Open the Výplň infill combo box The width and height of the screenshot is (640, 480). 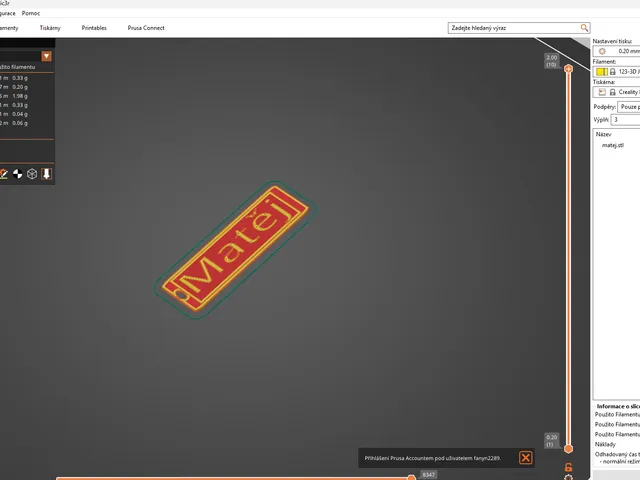[x=625, y=120]
